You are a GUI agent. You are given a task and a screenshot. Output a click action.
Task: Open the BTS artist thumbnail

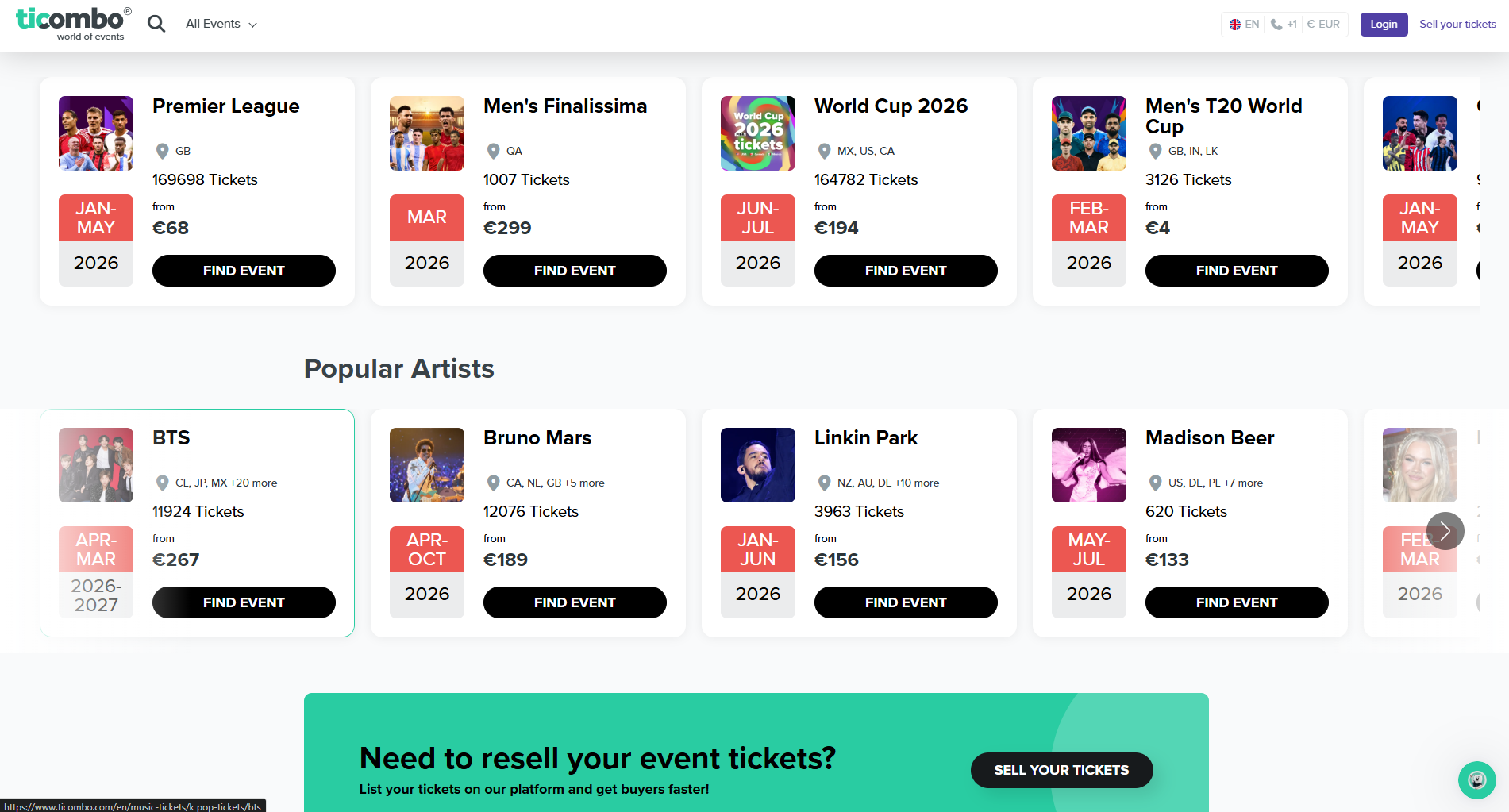[x=96, y=465]
